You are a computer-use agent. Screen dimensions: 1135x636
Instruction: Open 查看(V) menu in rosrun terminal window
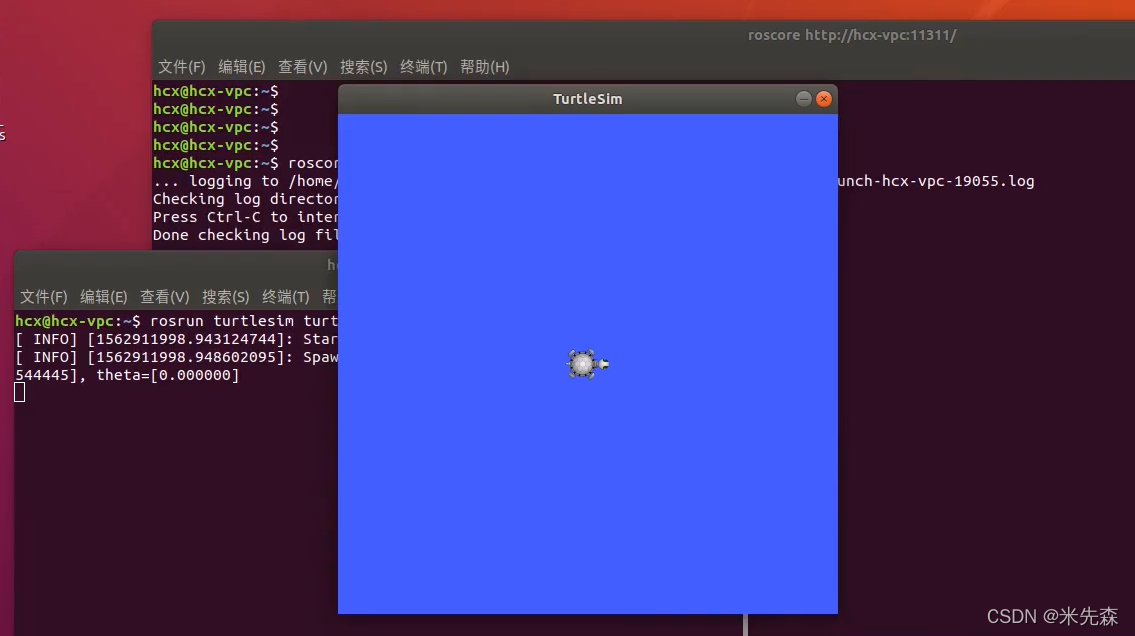[164, 297]
